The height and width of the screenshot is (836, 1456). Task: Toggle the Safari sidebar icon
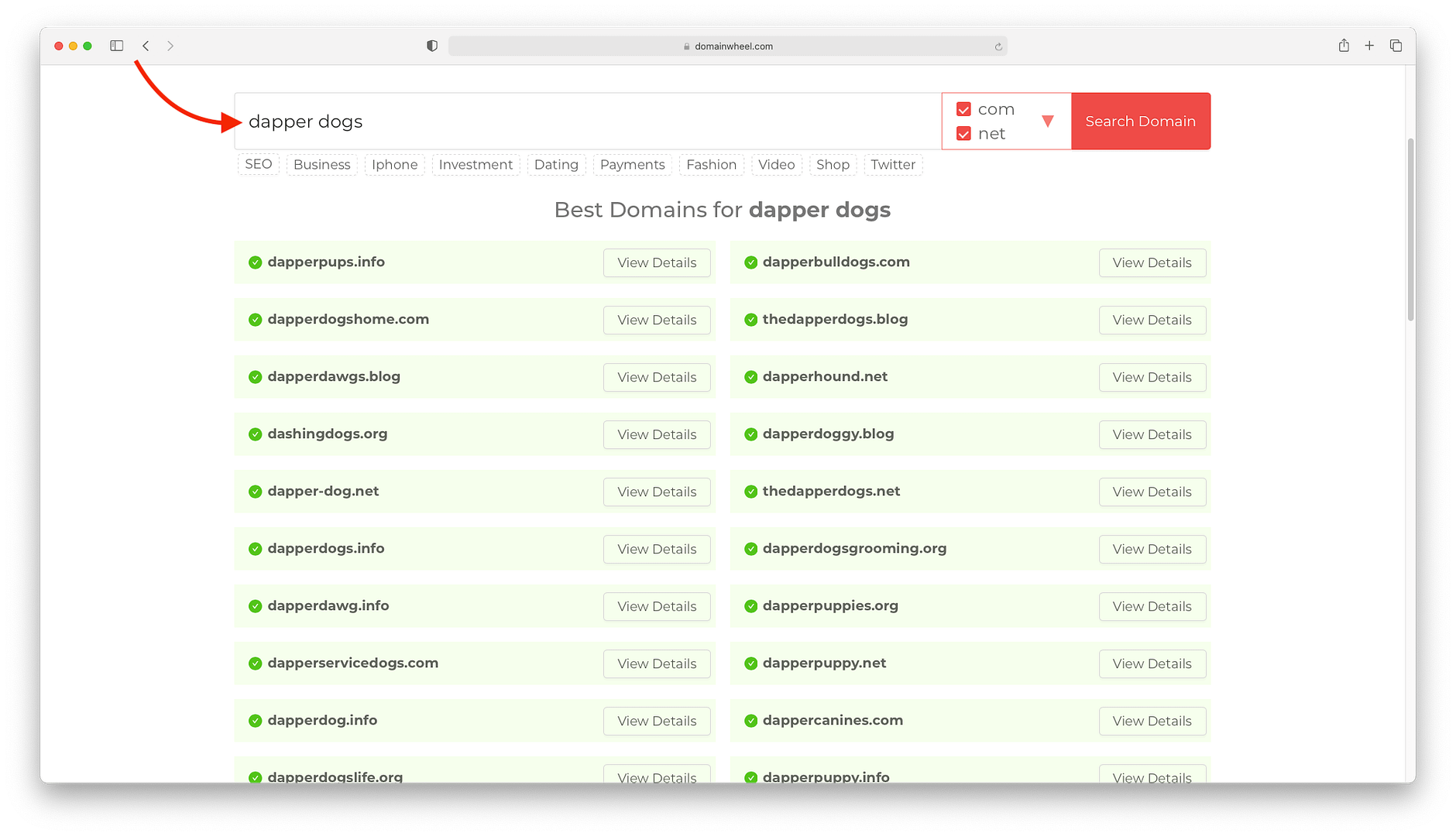[x=117, y=46]
